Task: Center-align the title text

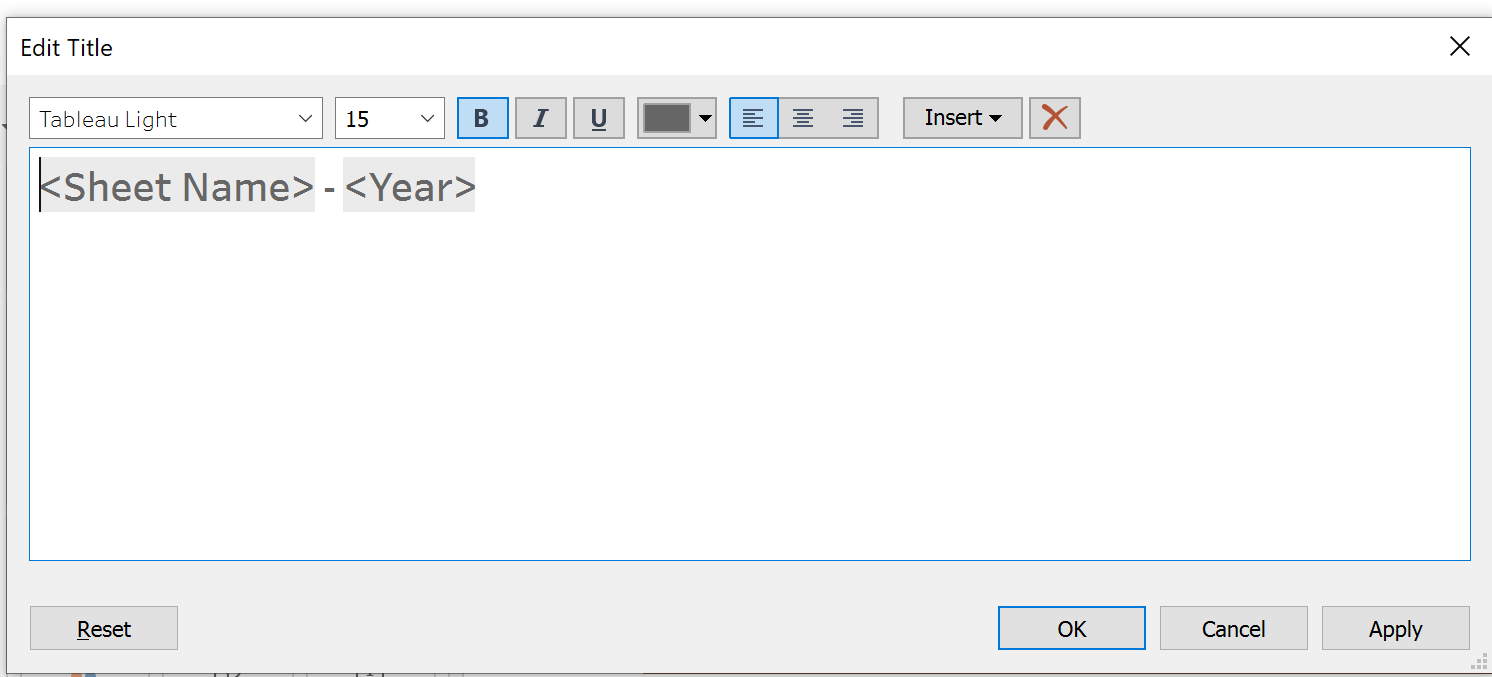Action: click(803, 118)
